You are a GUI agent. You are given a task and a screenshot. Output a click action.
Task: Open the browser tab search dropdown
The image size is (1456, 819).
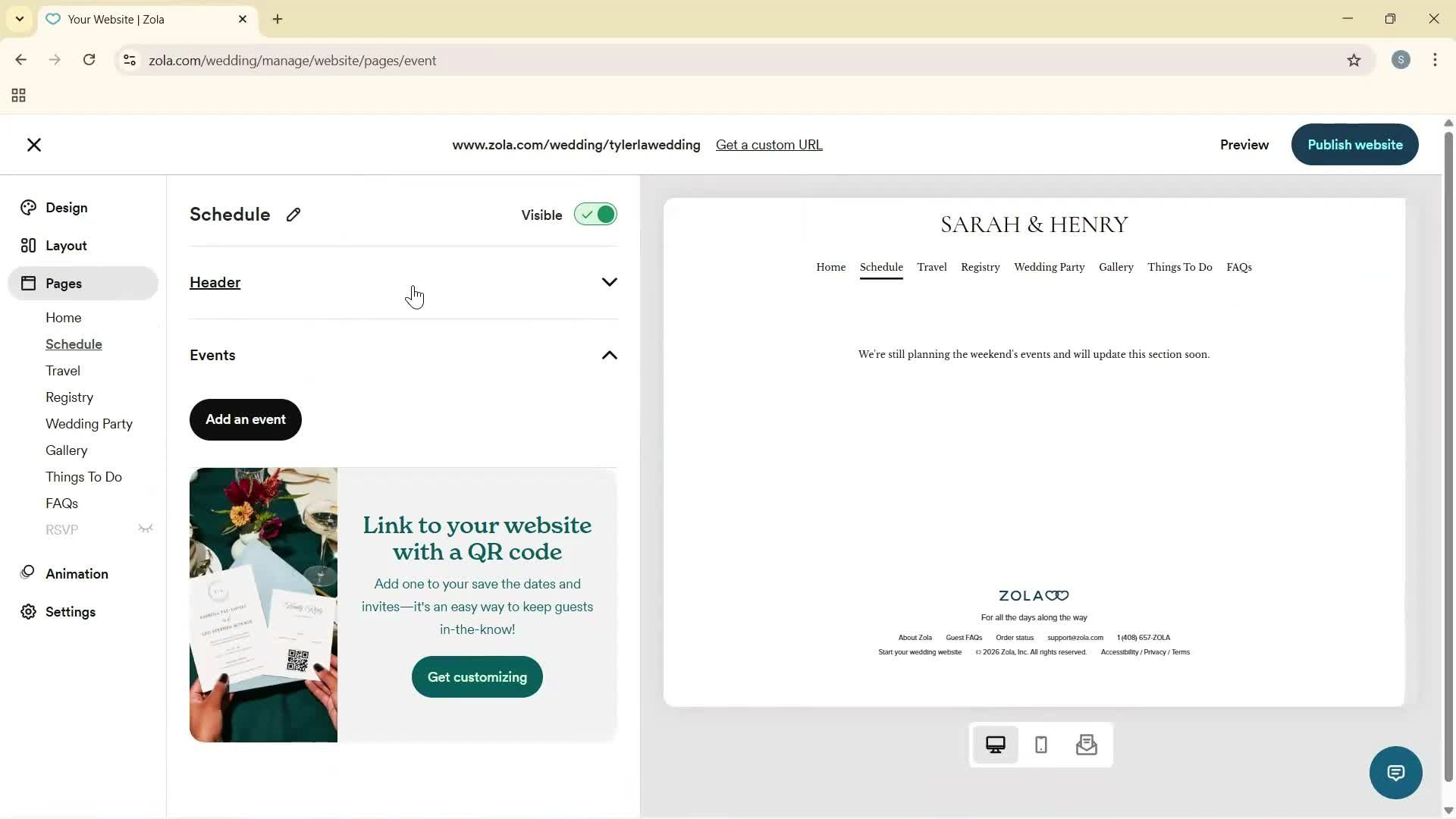[19, 18]
